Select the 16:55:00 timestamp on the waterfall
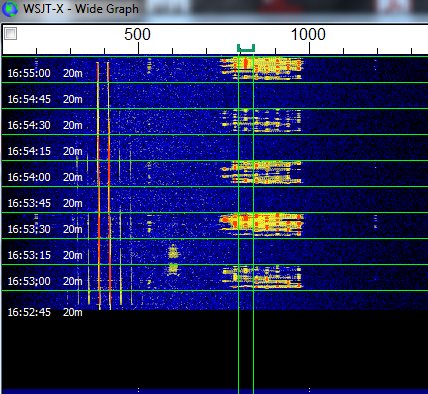Screen dimensions: 428x394 (x=29, y=73)
